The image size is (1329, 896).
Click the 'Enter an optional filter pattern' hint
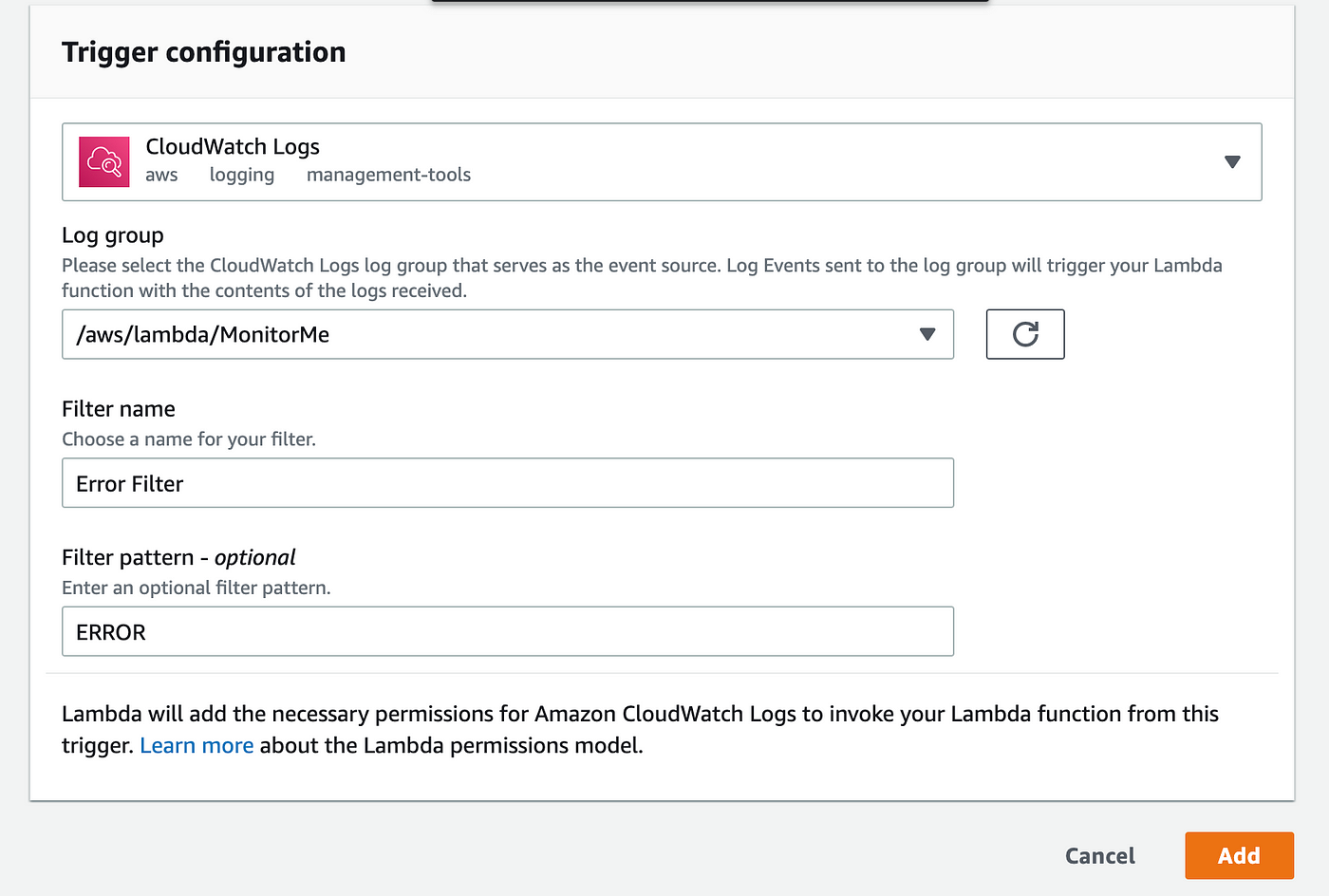197,588
